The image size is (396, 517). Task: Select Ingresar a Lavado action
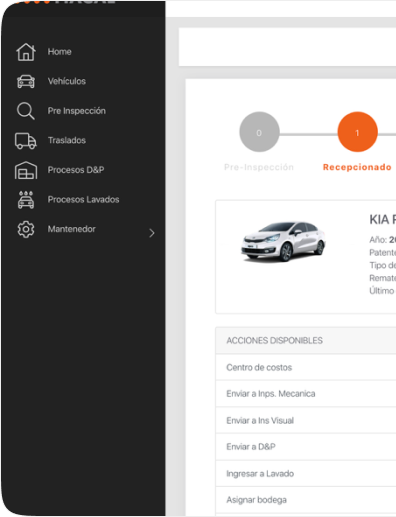(x=306, y=473)
